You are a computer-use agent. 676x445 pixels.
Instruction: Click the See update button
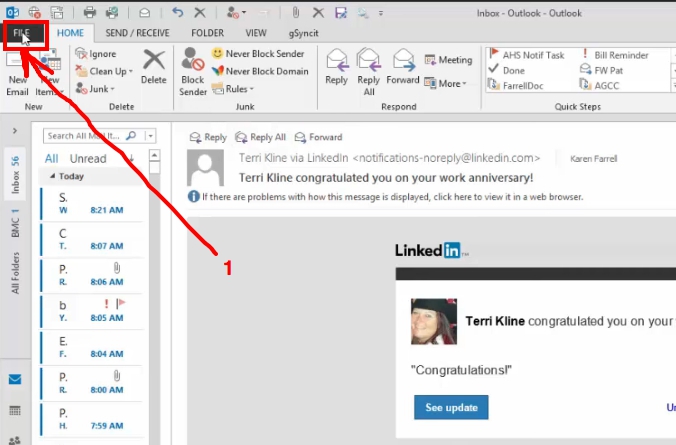[x=451, y=407]
